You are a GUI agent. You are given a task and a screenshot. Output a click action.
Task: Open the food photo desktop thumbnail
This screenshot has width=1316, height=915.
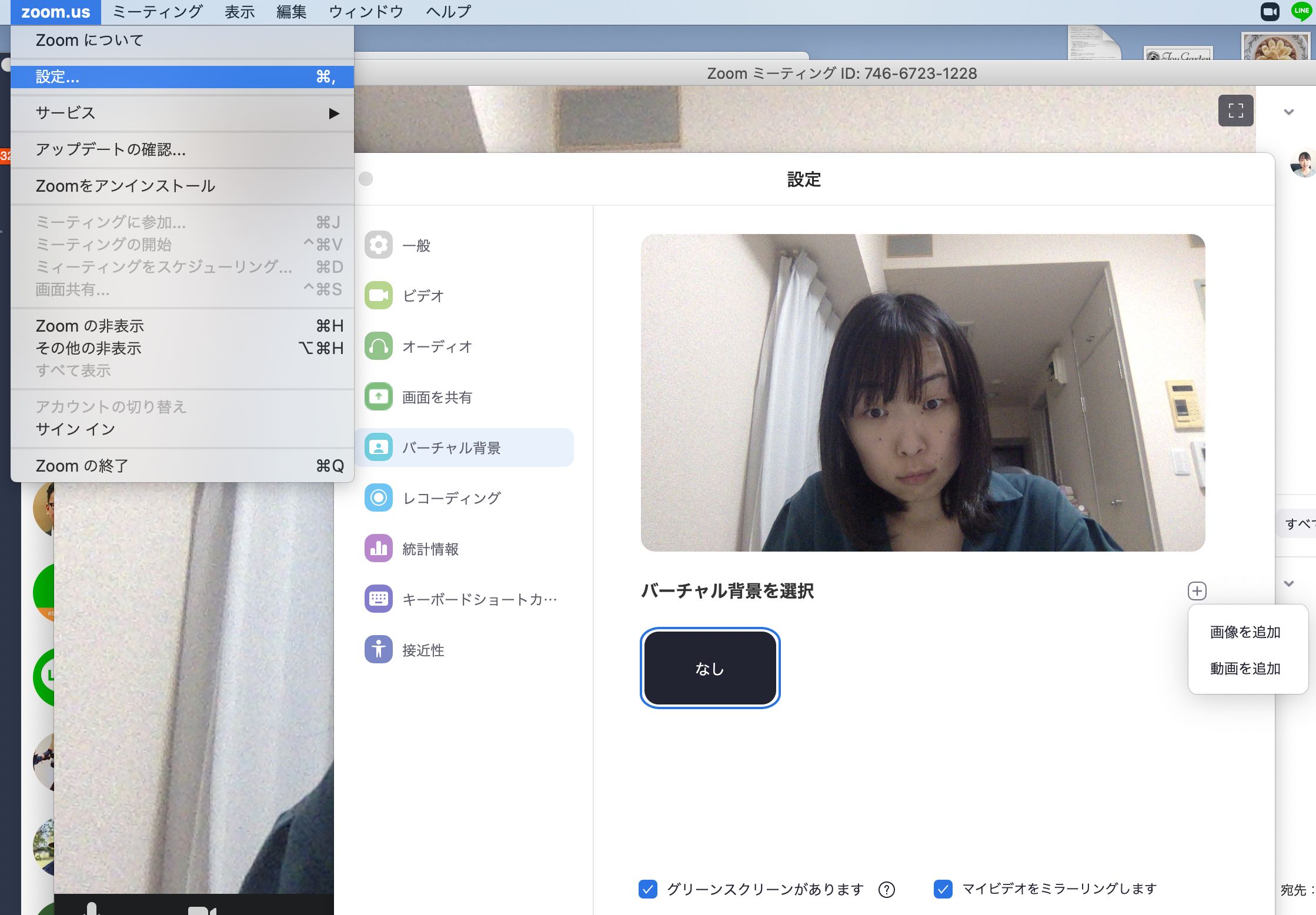click(1276, 46)
